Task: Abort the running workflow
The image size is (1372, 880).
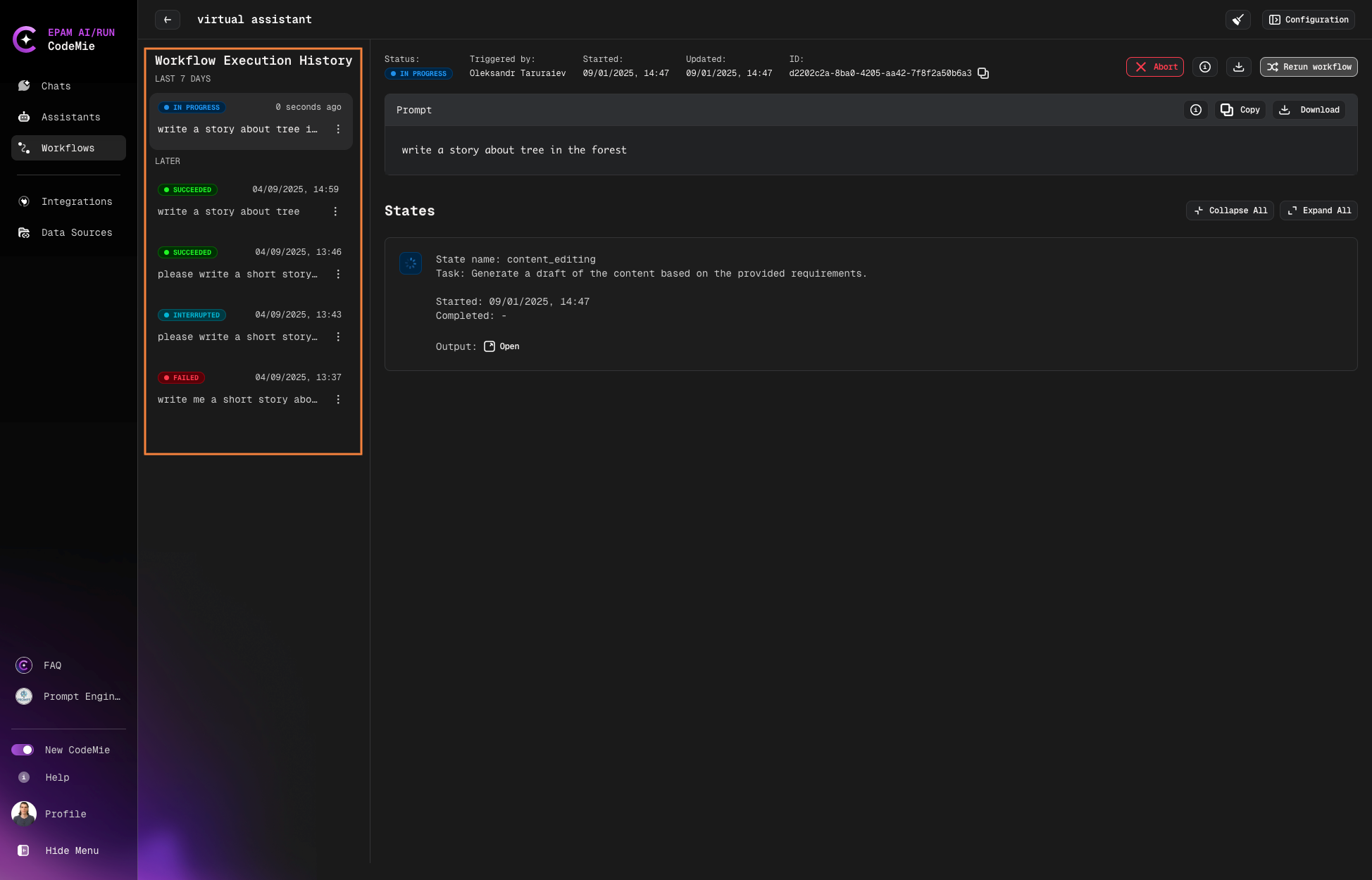Action: [x=1155, y=67]
